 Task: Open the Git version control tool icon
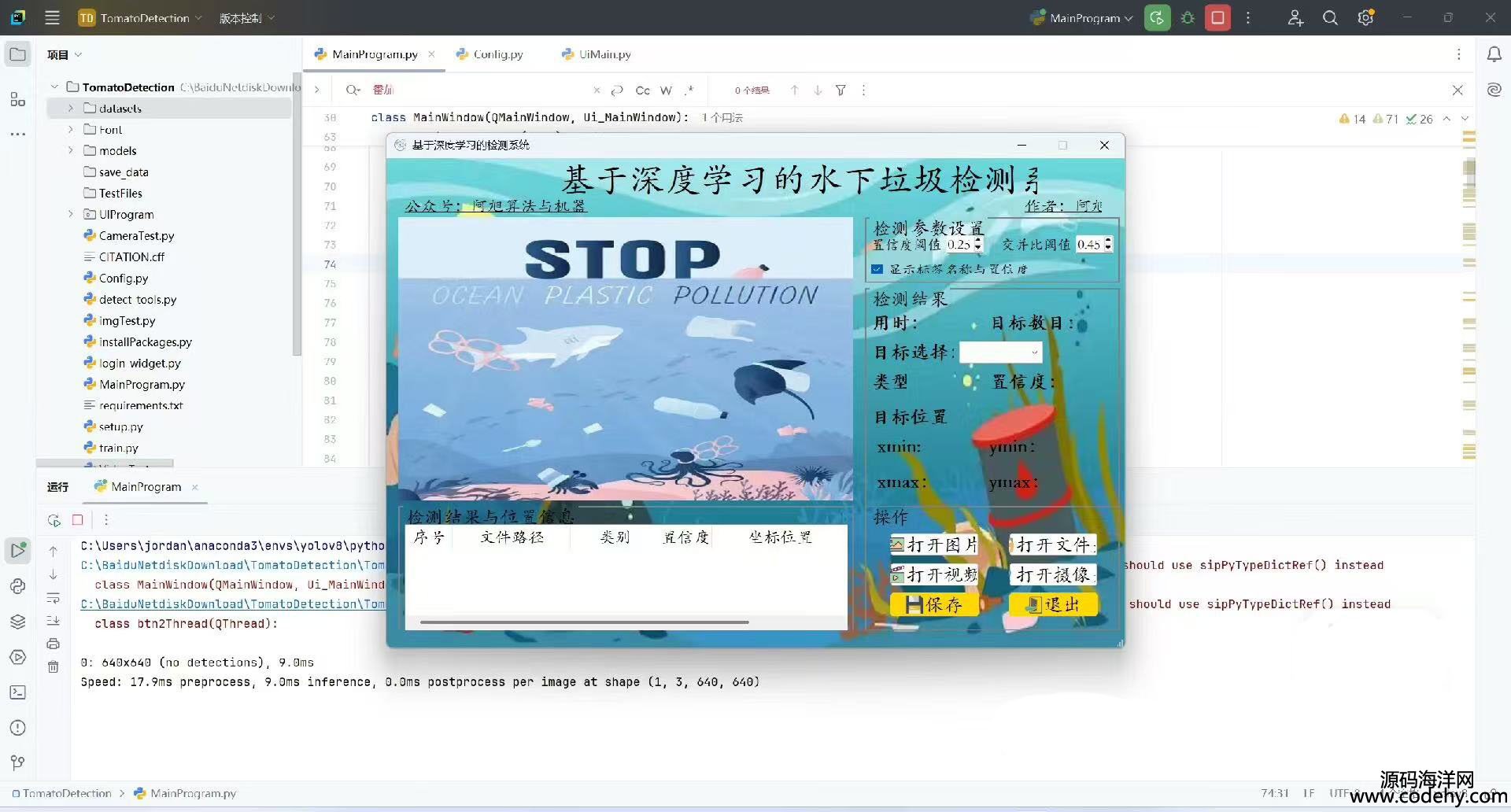[17, 762]
